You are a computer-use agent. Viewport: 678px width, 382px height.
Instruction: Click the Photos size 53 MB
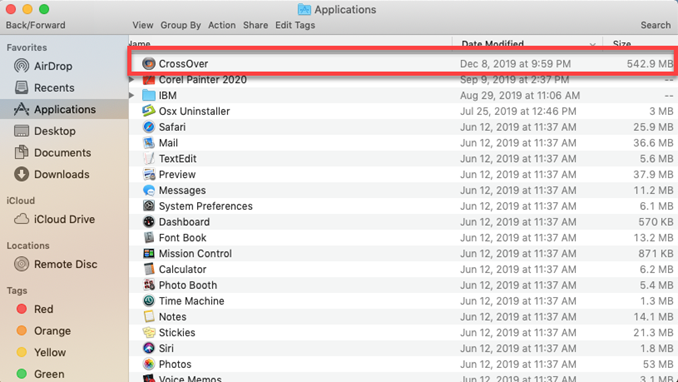pyautogui.click(x=658, y=364)
